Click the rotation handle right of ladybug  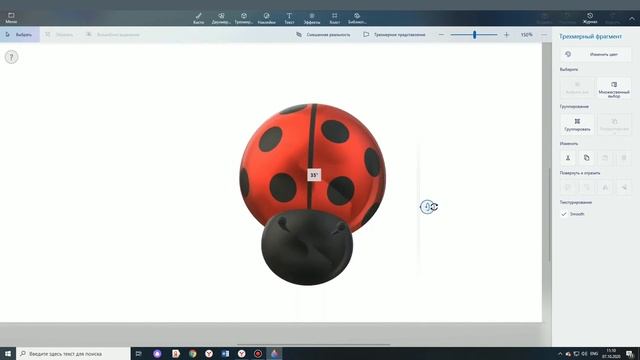point(428,207)
